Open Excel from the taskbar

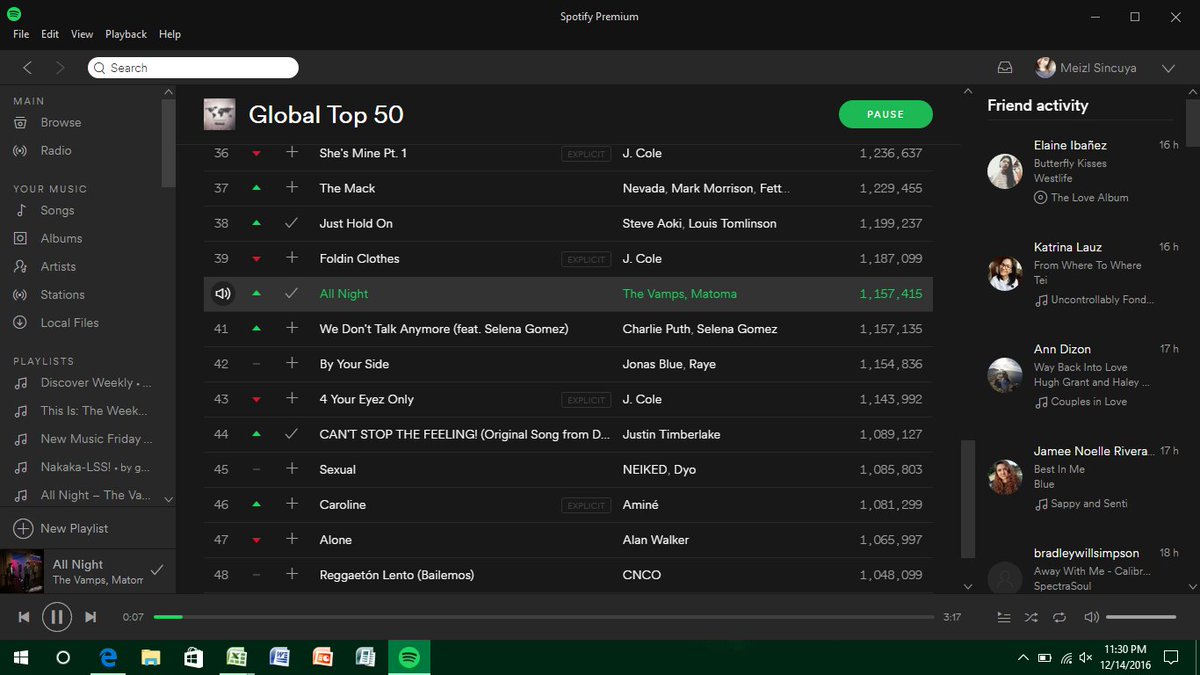[x=236, y=657]
